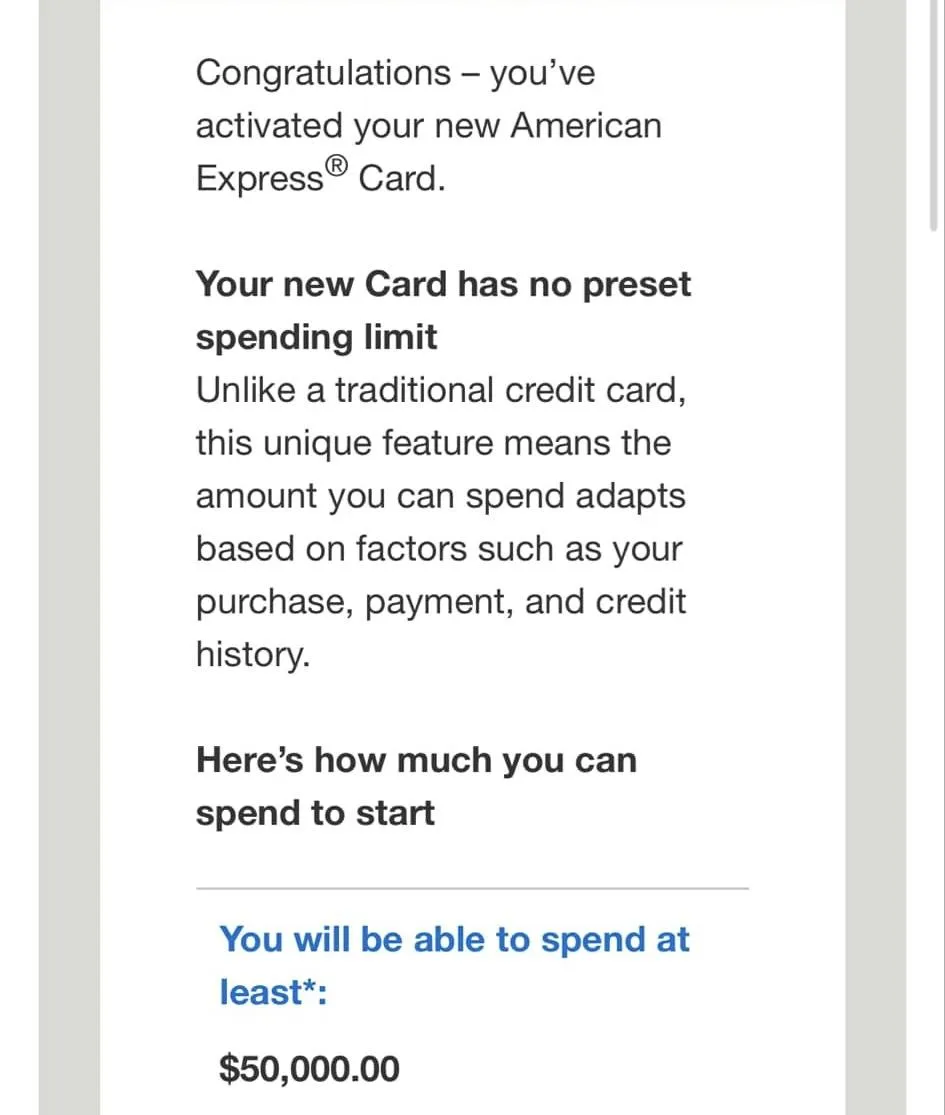945x1115 pixels.
Task: Click "Your new Card has no preset" heading
Action: [443, 284]
